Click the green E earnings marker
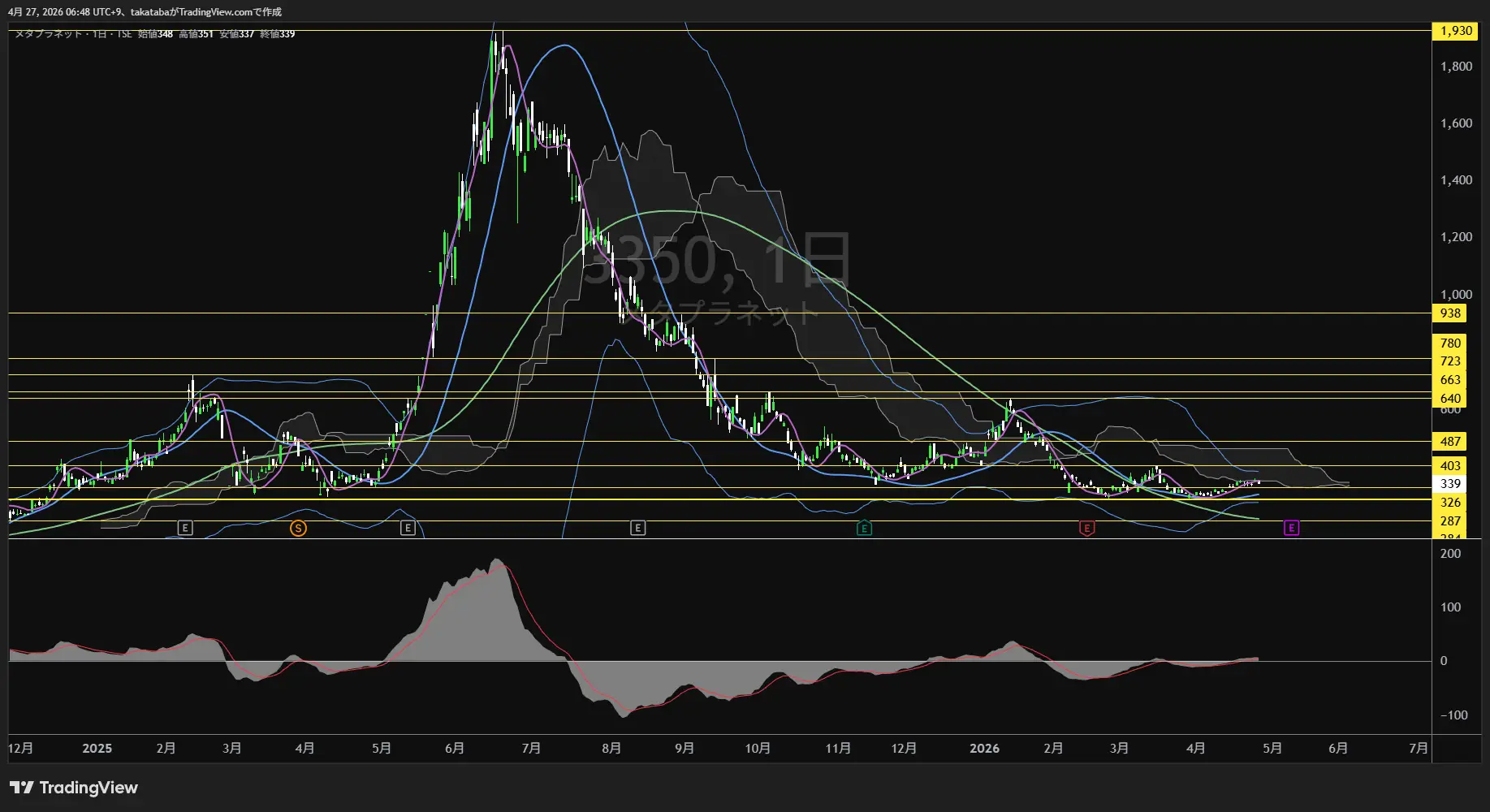The width and height of the screenshot is (1490, 812). pos(864,529)
